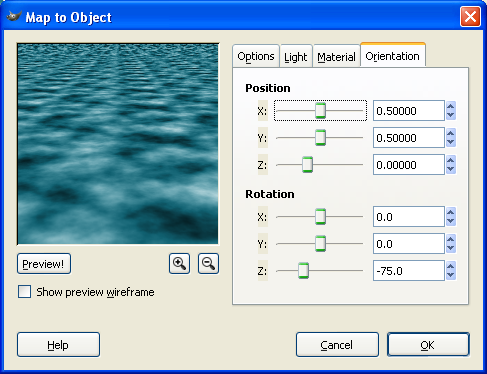This screenshot has height=374, width=487.
Task: Click the Rotation Z value field
Action: pyautogui.click(x=409, y=271)
